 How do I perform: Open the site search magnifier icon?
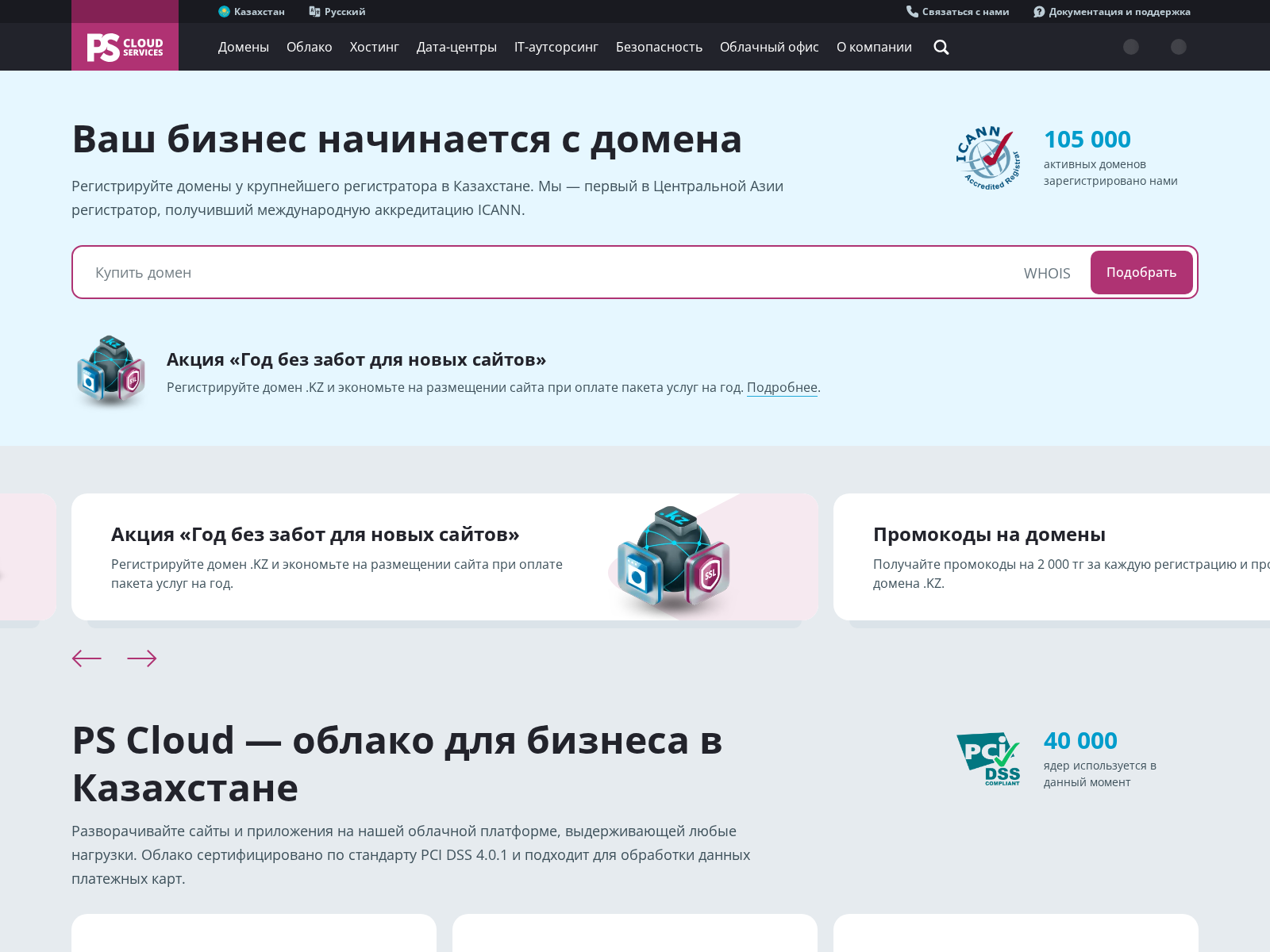941,48
